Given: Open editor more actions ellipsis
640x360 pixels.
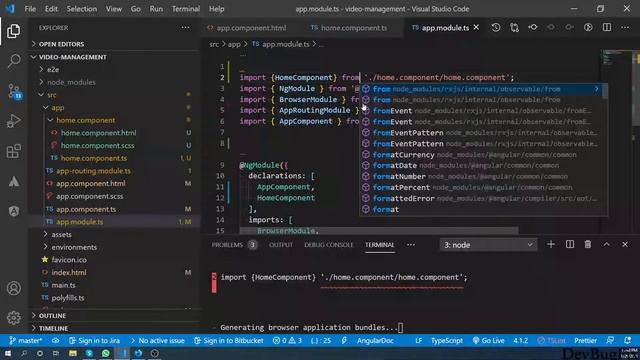Looking at the screenshot, I should (625, 27).
